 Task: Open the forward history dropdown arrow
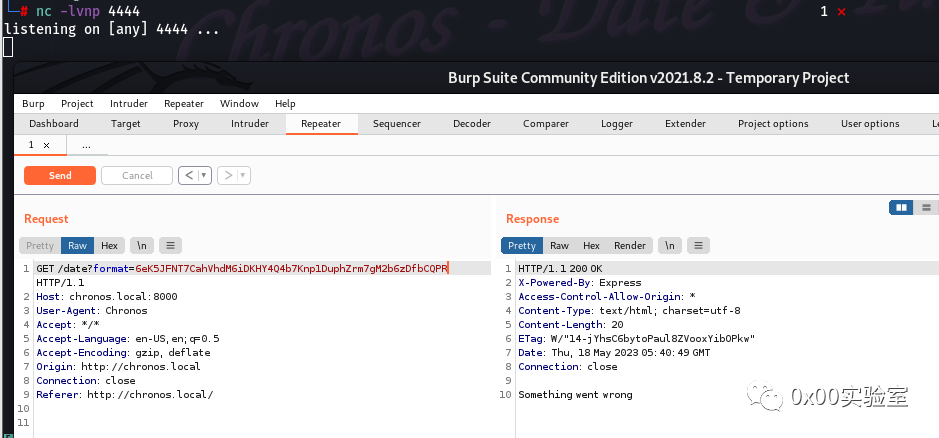[x=244, y=176]
